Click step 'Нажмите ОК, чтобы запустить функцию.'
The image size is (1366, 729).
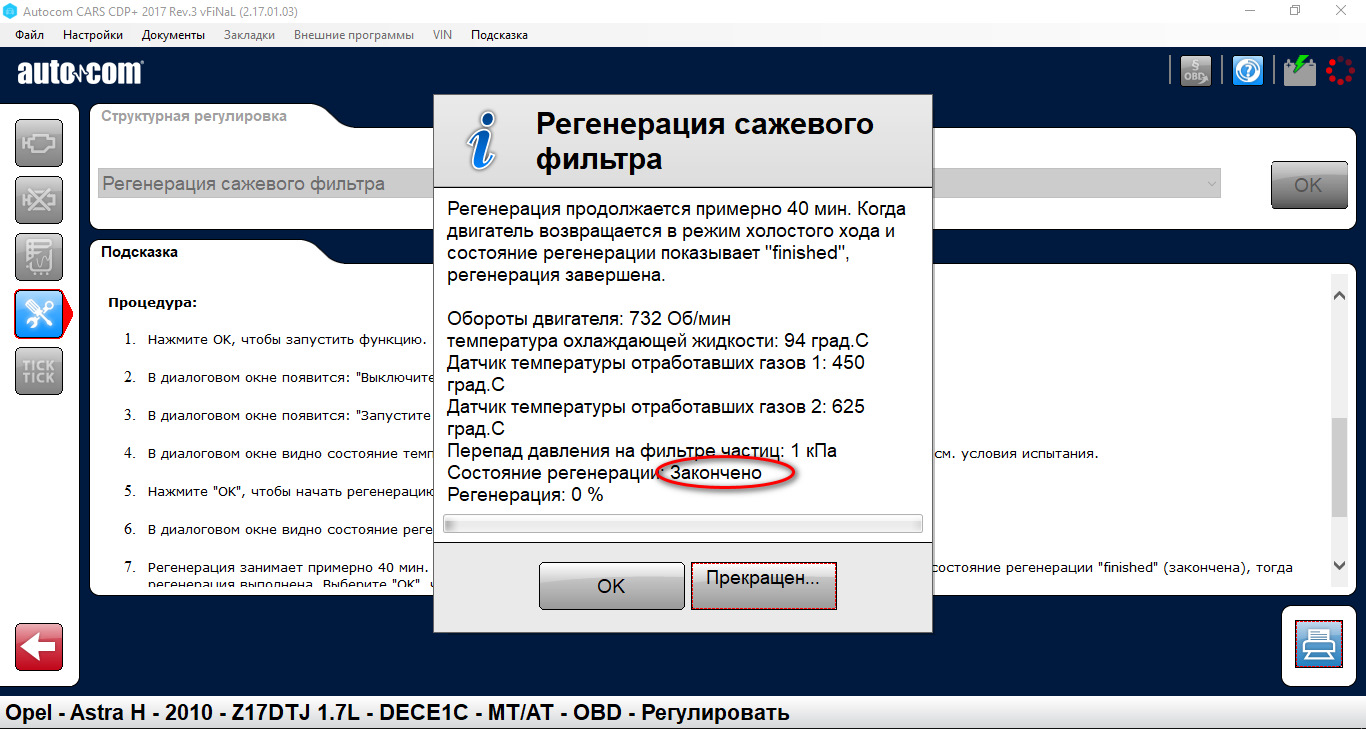[x=287, y=340]
